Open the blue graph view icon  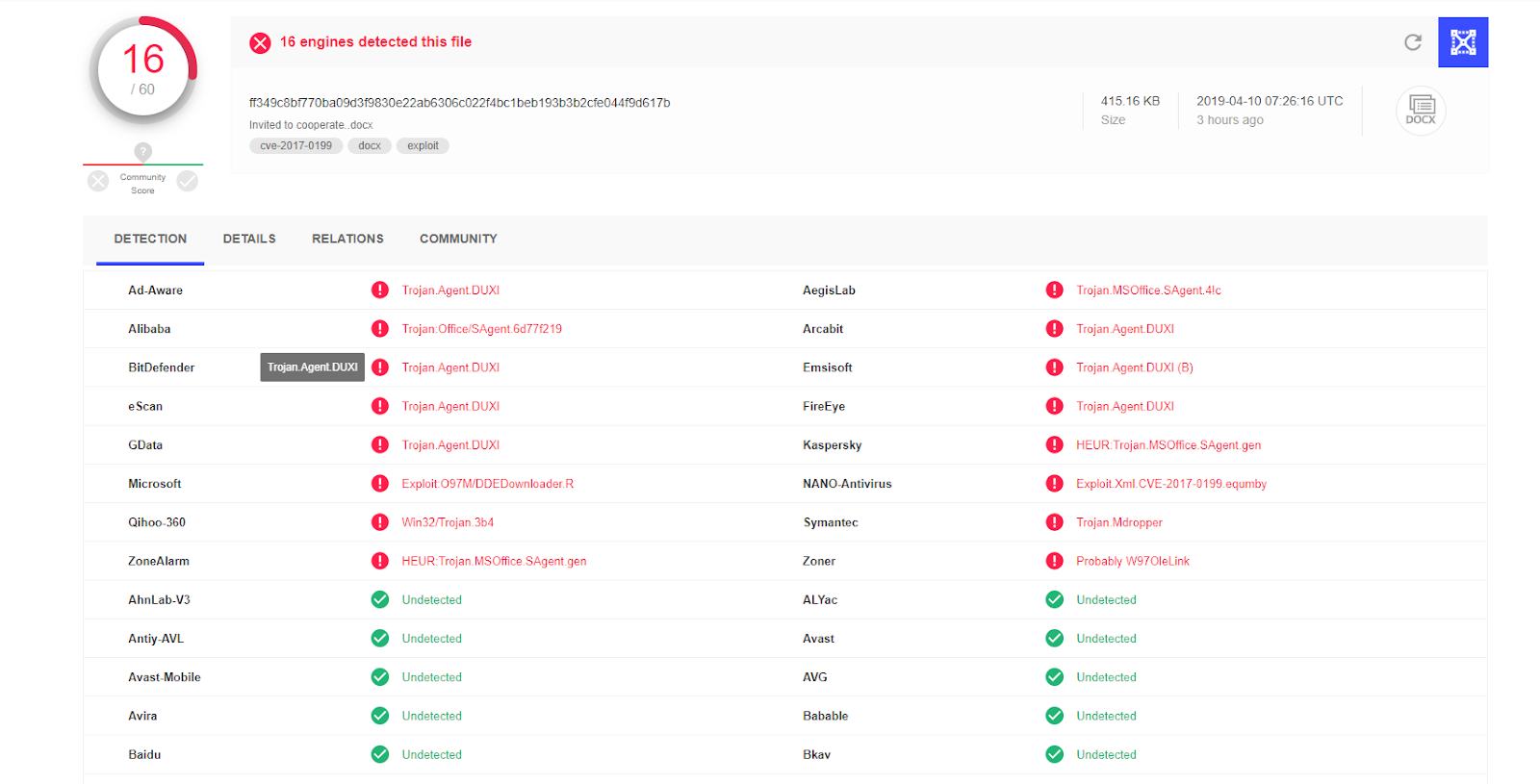click(1463, 42)
